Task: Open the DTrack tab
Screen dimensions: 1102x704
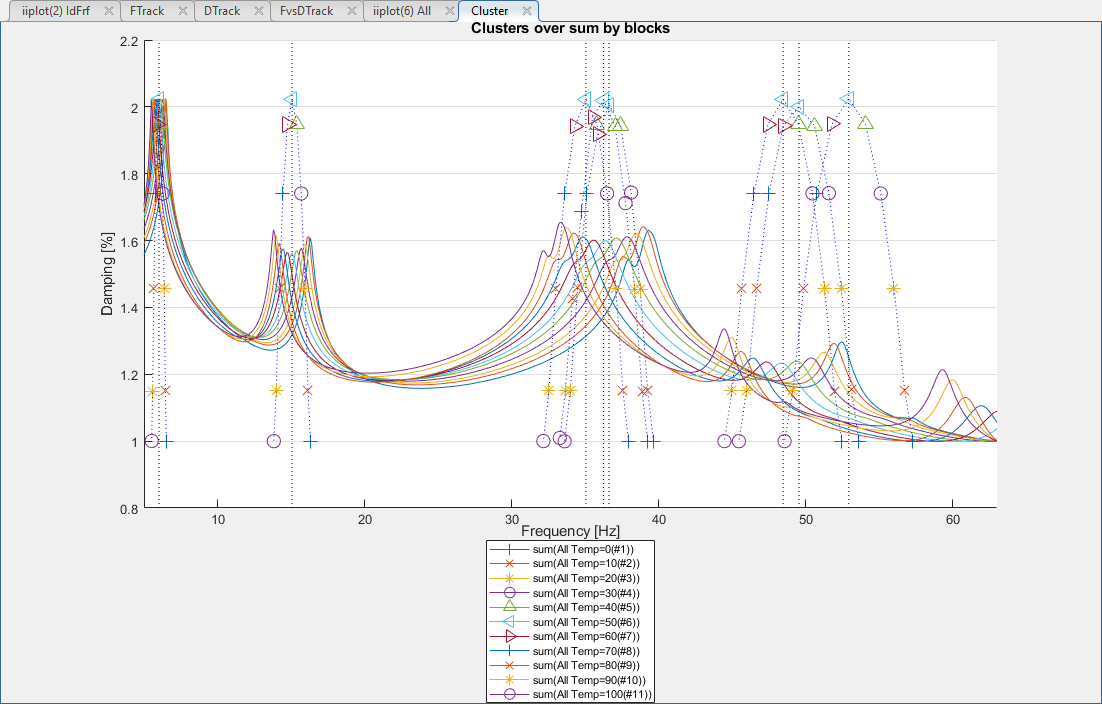Action: tap(221, 10)
